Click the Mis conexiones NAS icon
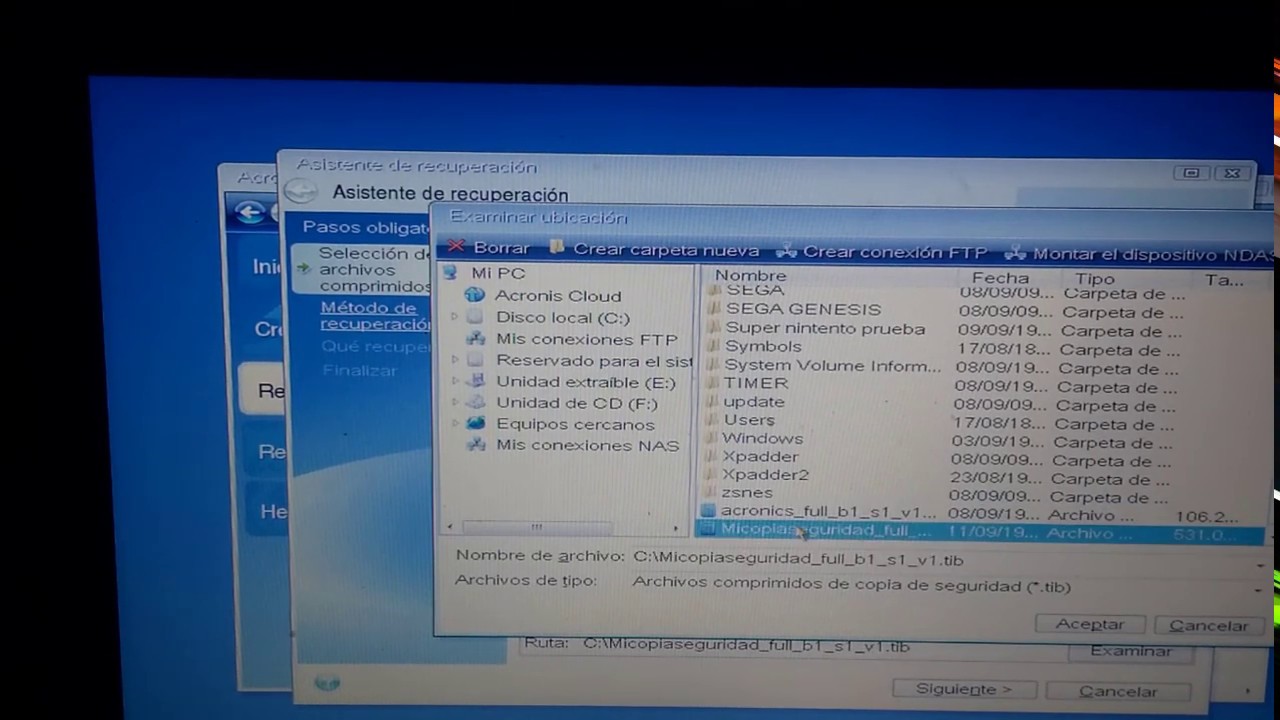1280x720 pixels. [477, 445]
